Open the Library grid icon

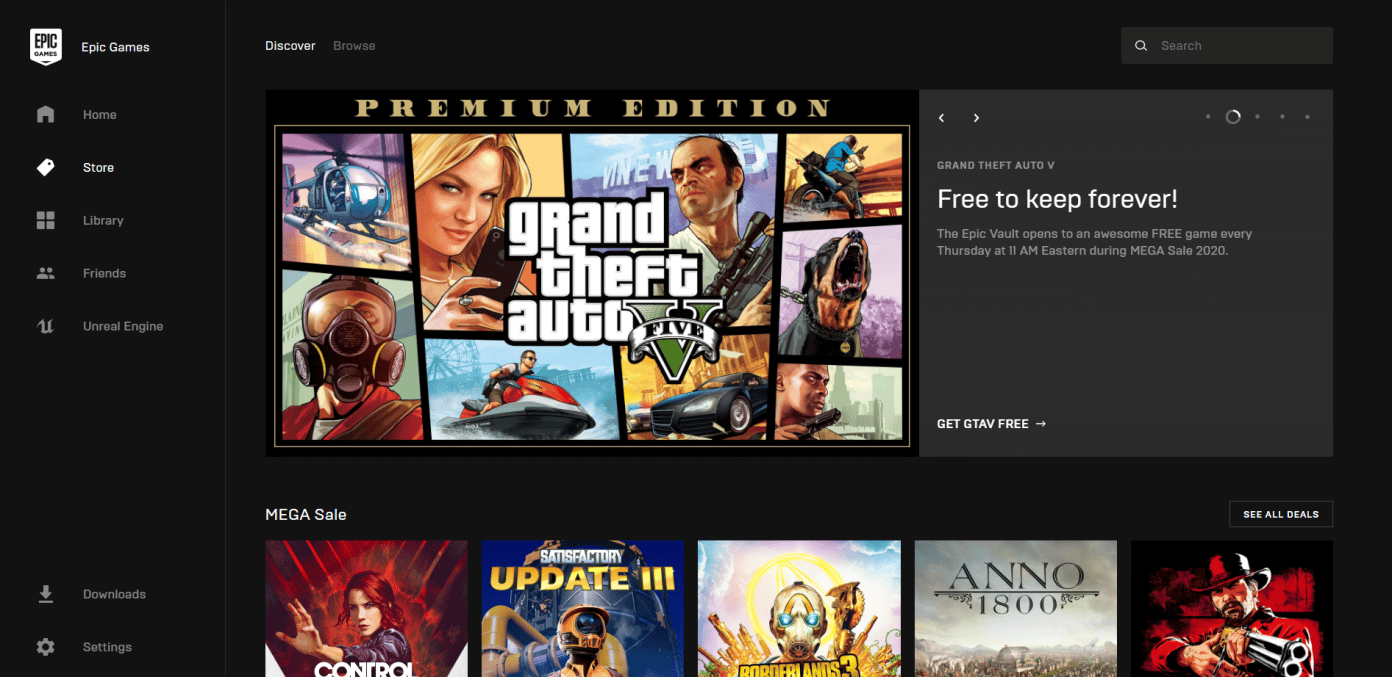[x=45, y=220]
